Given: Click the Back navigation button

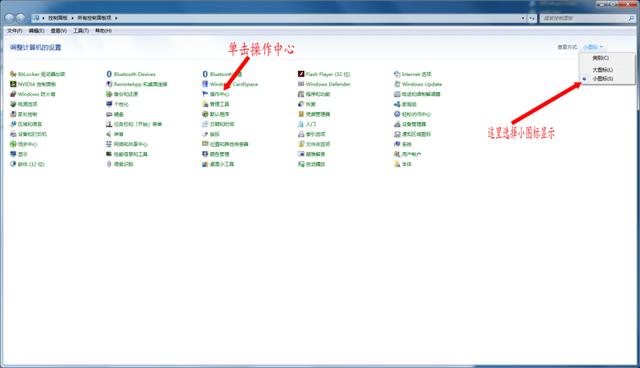Looking at the screenshot, I should [x=9, y=18].
